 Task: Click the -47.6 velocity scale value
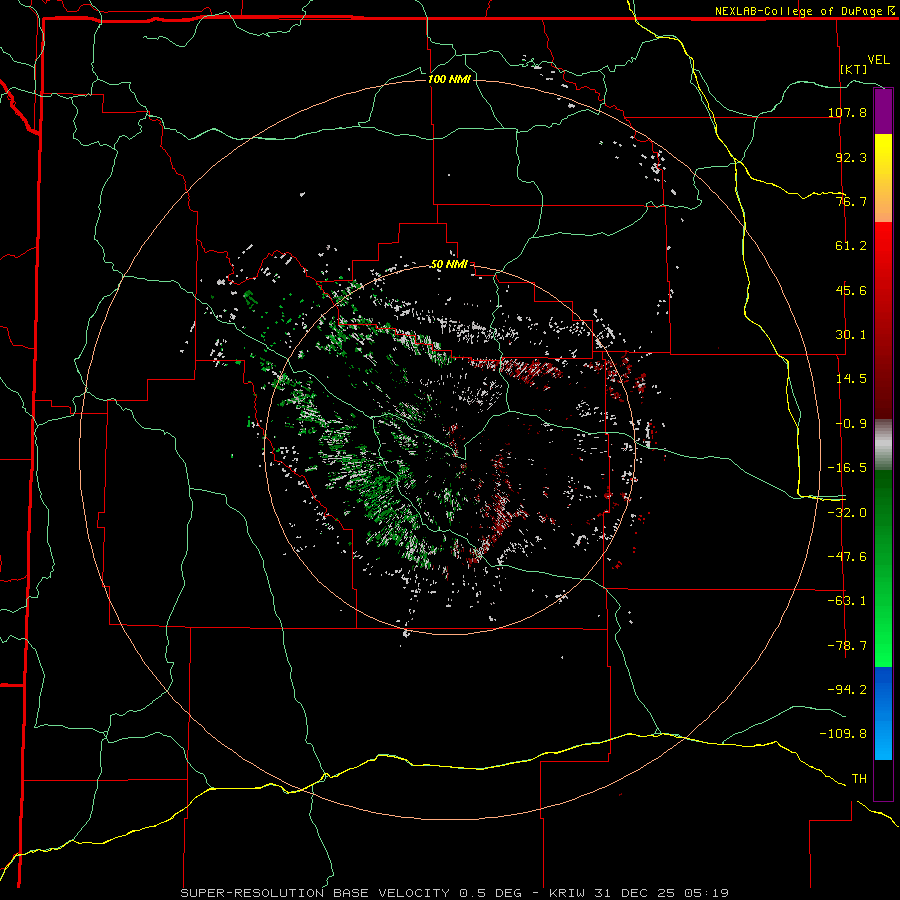(x=847, y=557)
